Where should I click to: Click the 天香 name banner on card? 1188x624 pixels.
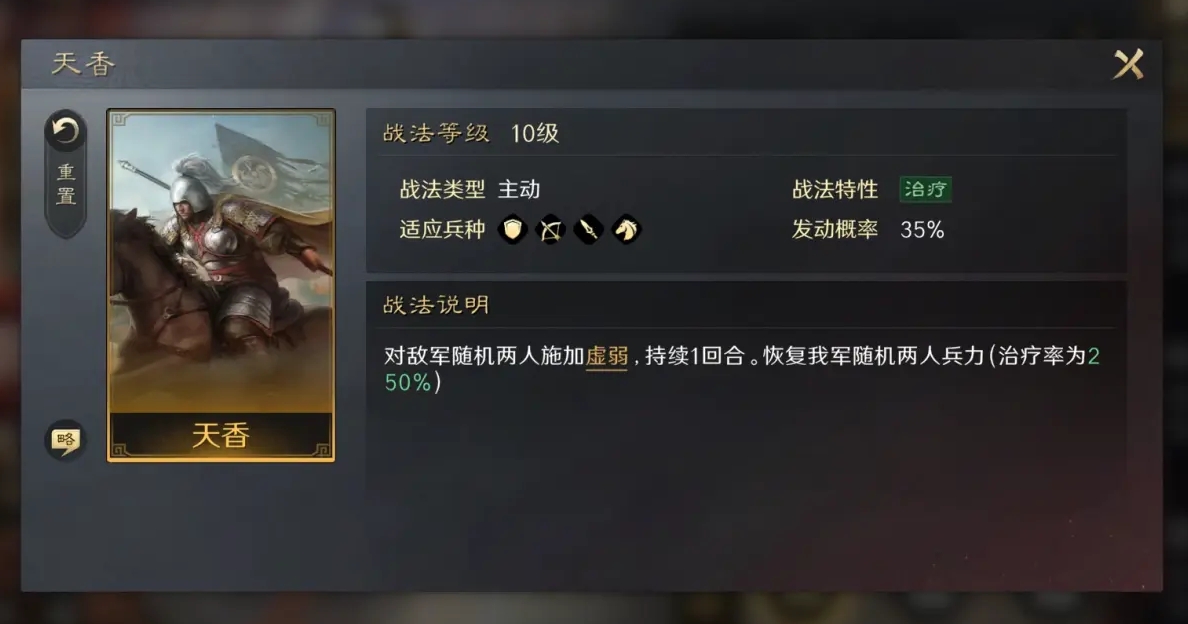(221, 435)
